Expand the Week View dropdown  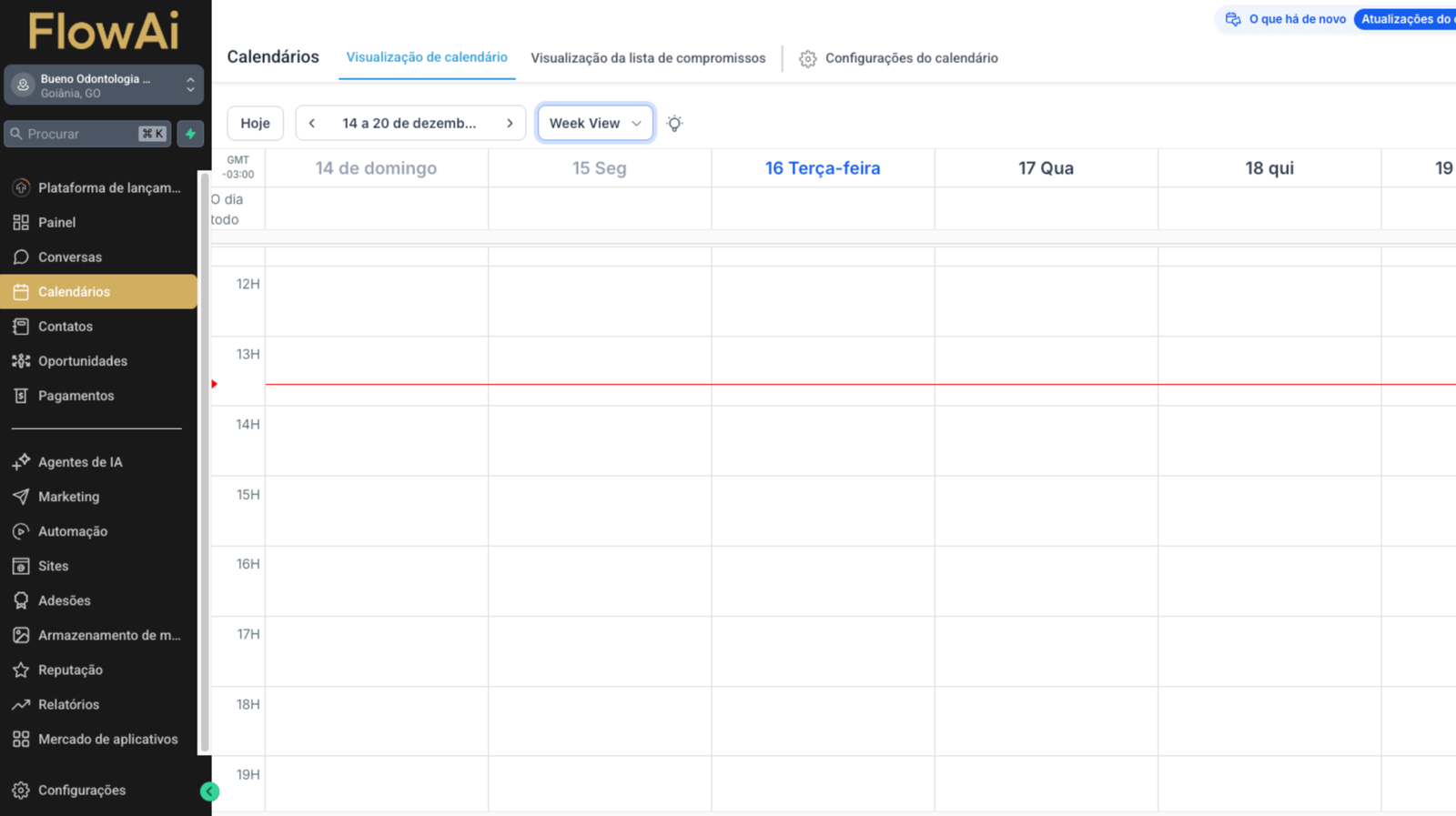pos(595,124)
